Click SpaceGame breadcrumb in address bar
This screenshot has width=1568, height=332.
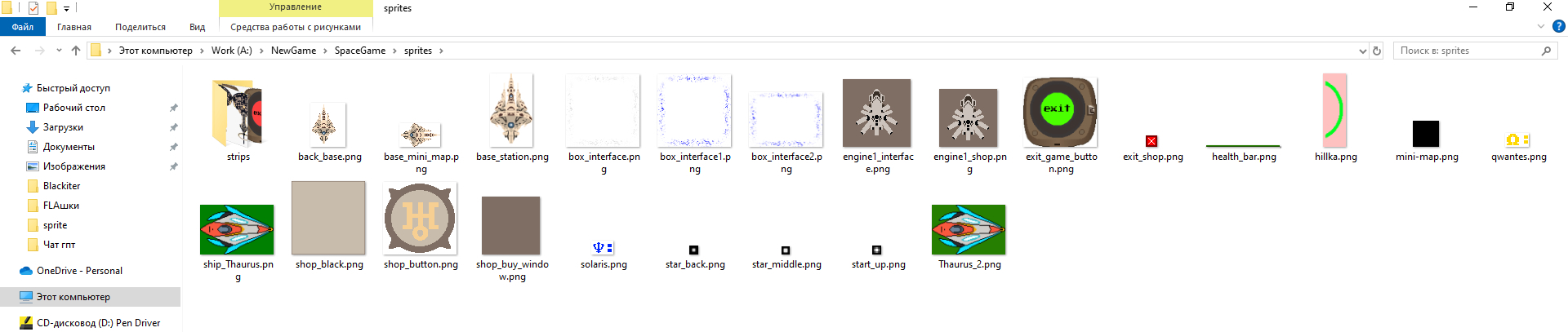pos(360,51)
